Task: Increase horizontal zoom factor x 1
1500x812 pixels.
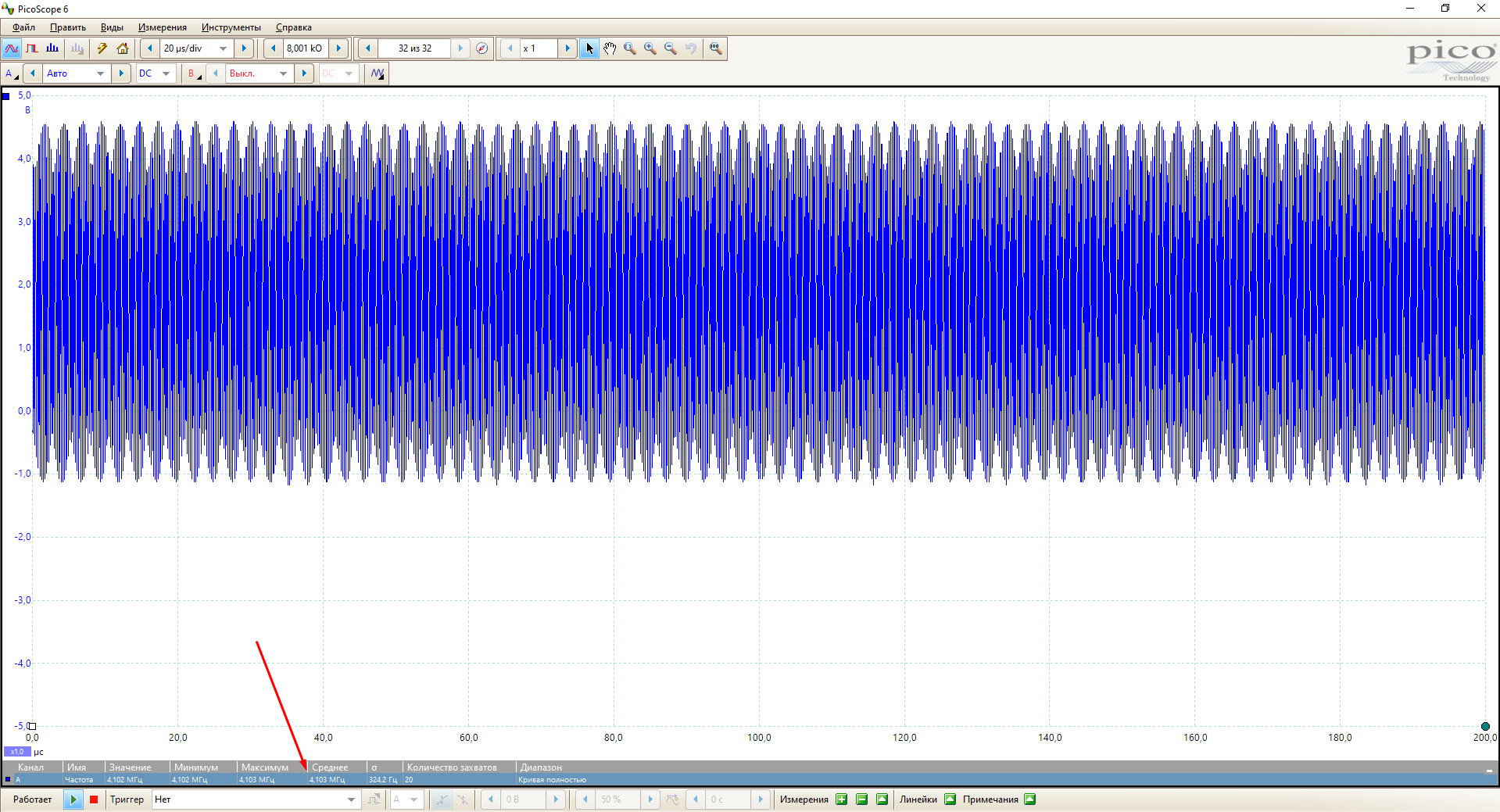Action: 567,48
